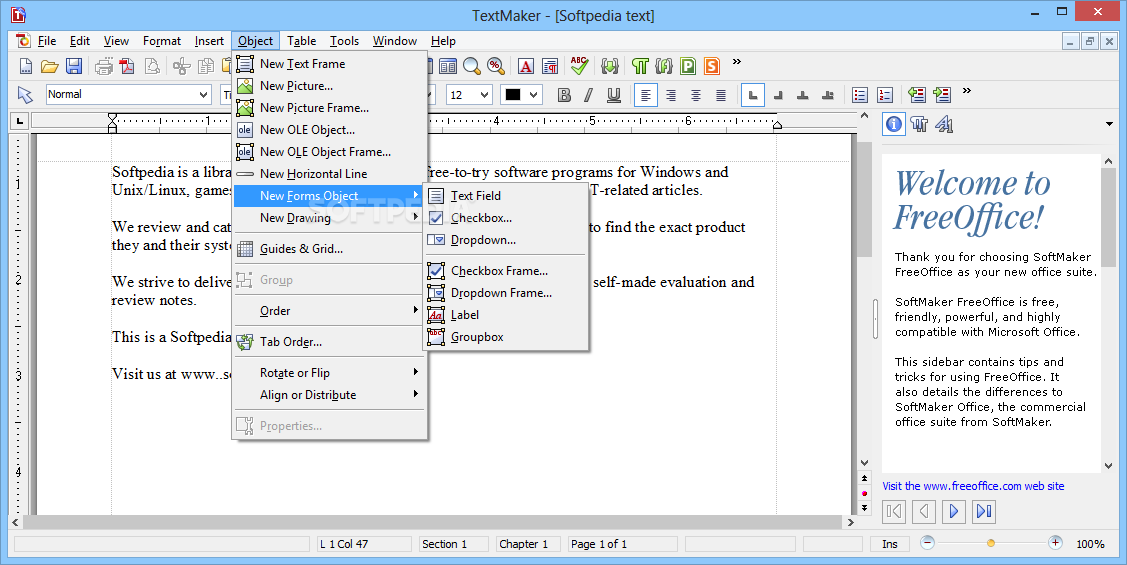The height and width of the screenshot is (565, 1127).
Task: Select Groupbox from forms submenu
Action: pos(506,337)
